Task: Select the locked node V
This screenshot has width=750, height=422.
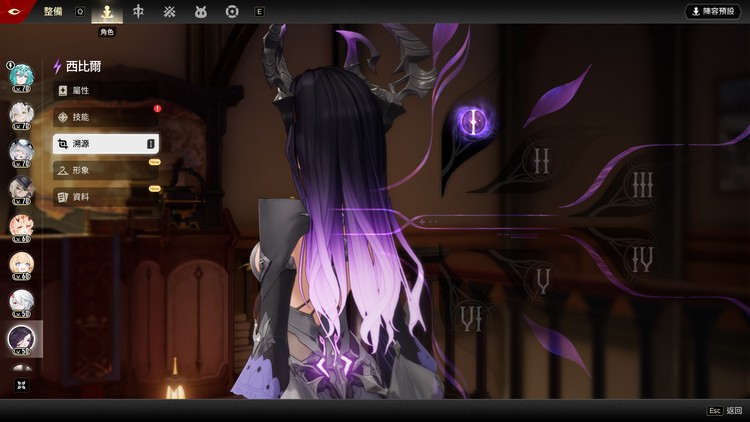Action: point(543,282)
